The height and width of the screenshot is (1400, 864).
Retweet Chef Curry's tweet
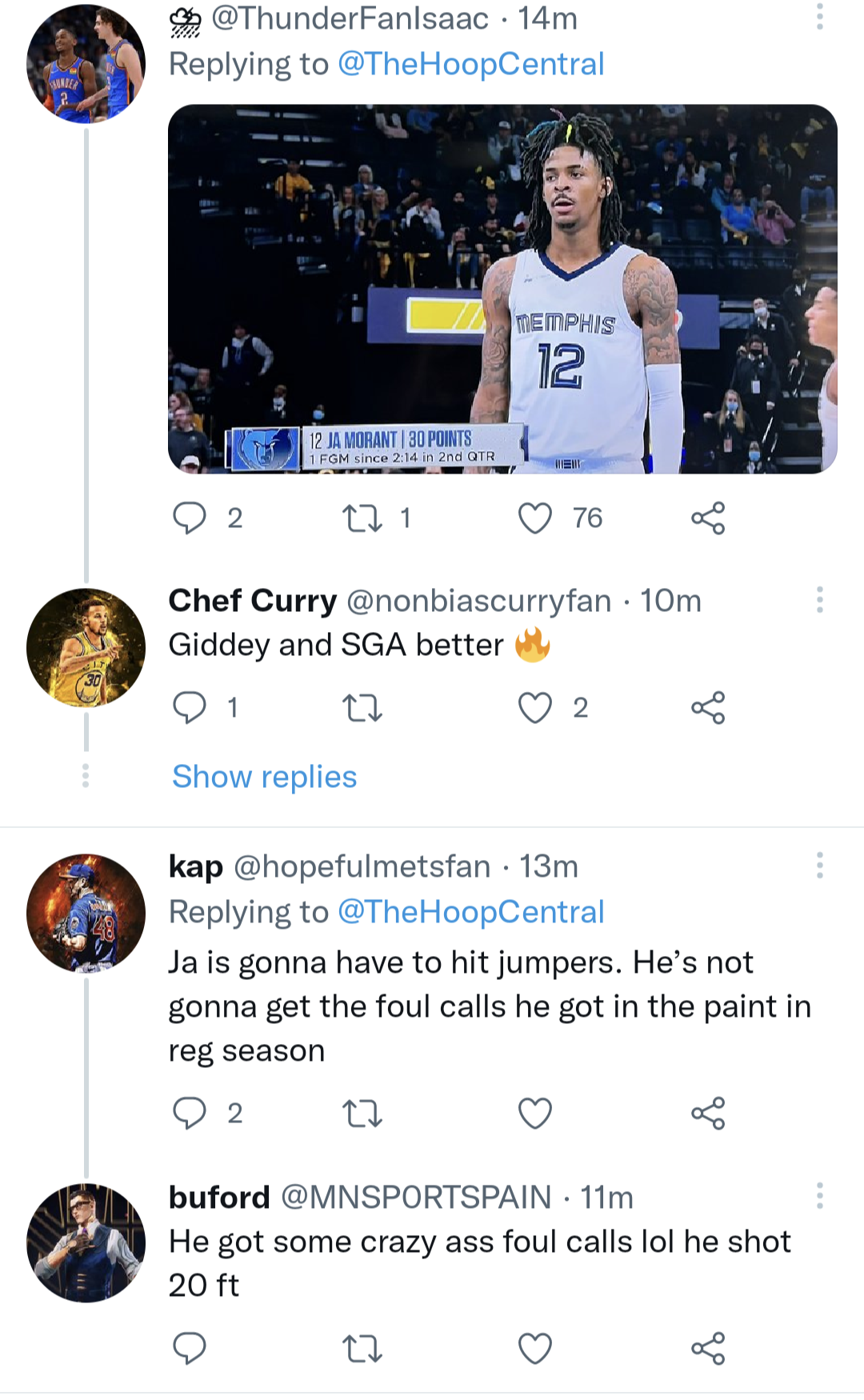(362, 708)
